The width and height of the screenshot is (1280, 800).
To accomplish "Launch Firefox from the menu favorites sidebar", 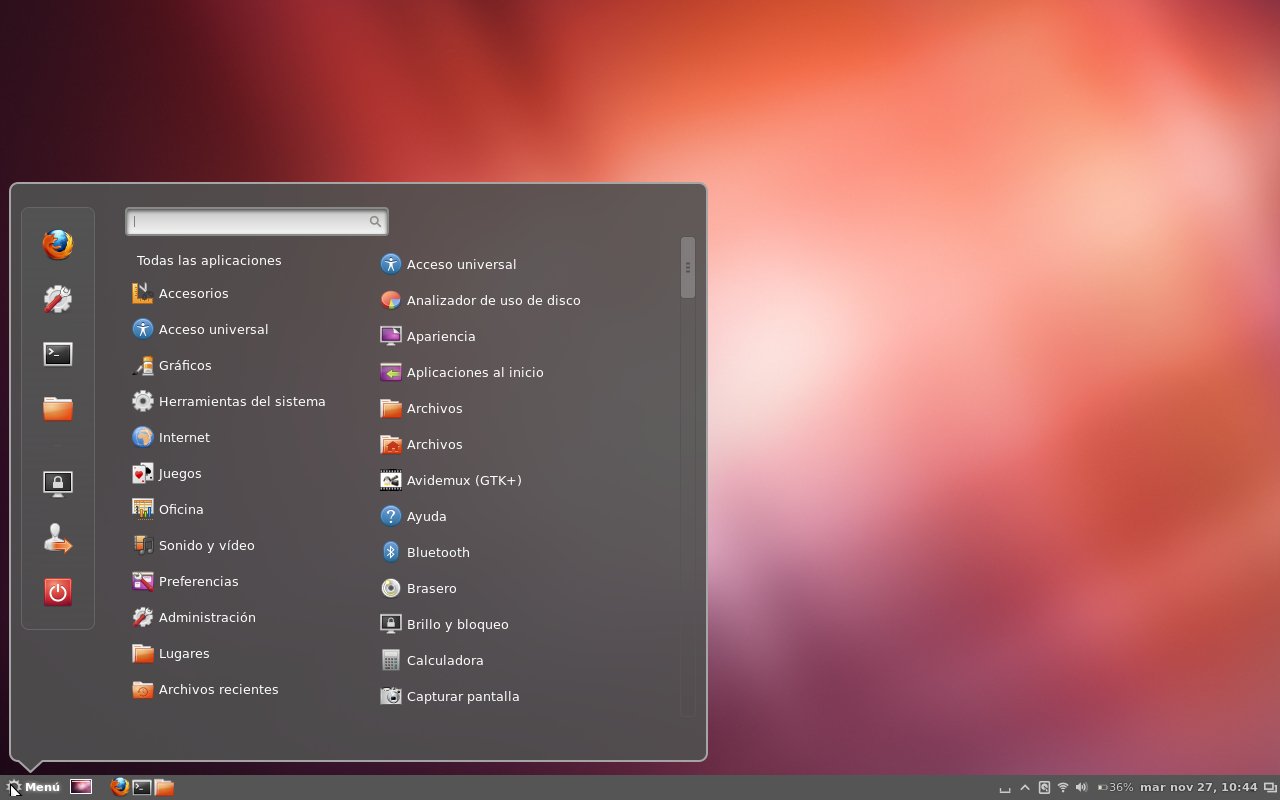I will [58, 244].
